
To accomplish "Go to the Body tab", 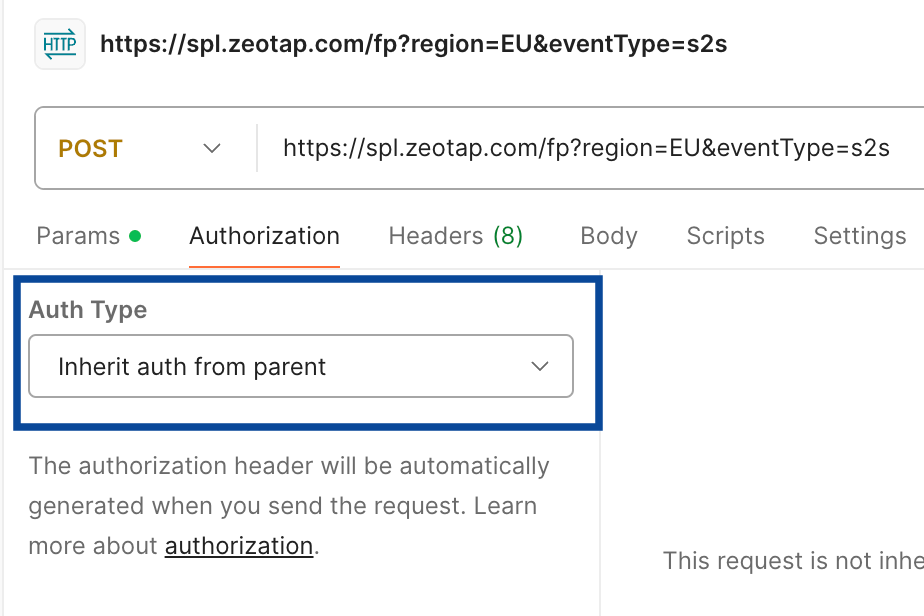I will point(608,236).
